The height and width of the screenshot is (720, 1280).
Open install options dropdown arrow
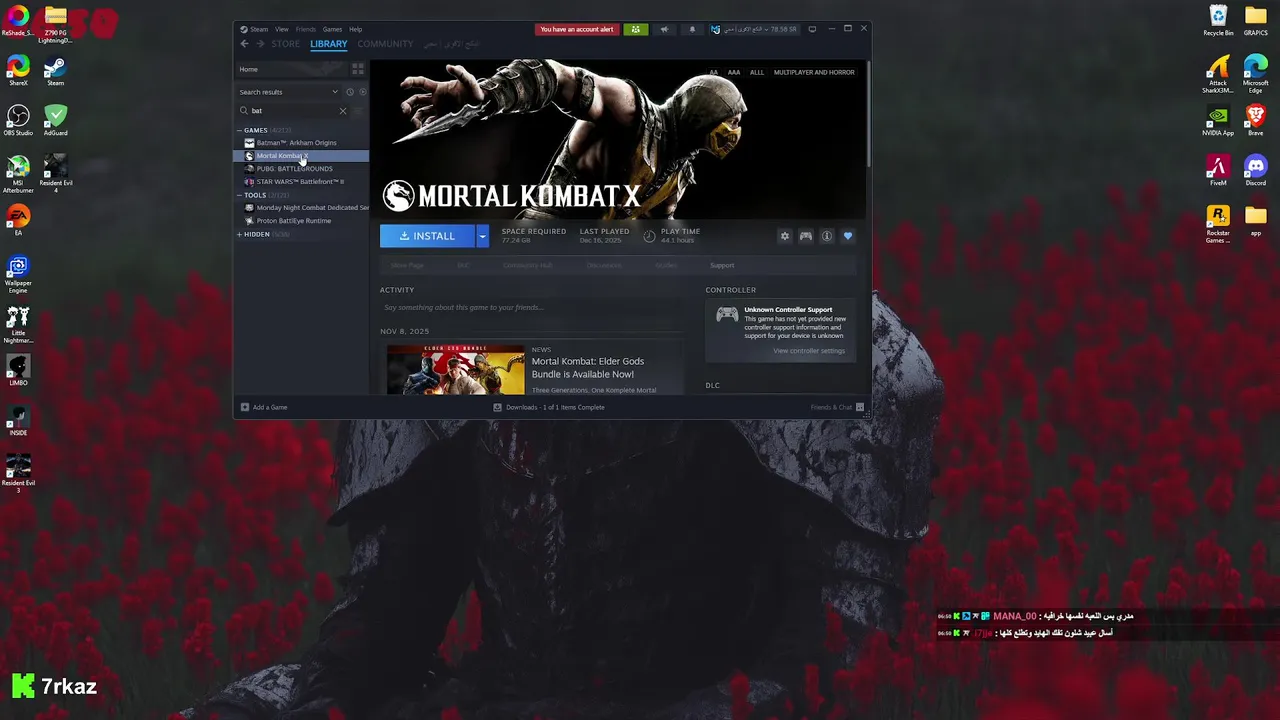click(x=482, y=236)
